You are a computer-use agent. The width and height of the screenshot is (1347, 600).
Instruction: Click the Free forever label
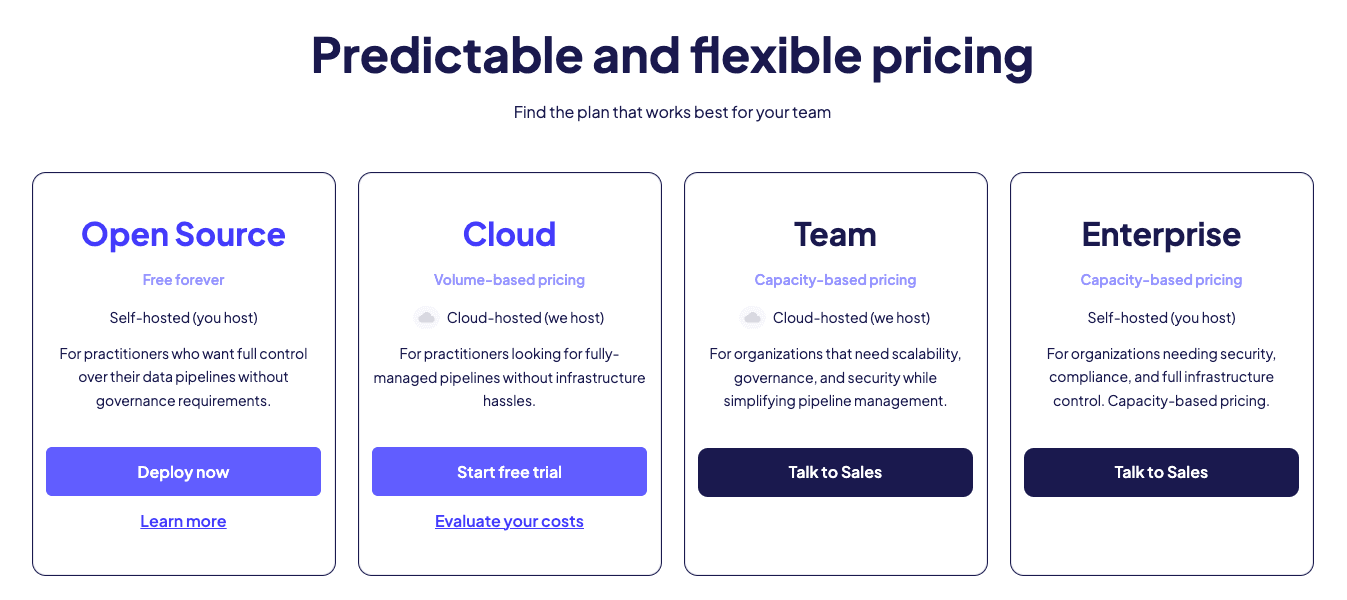tap(183, 280)
